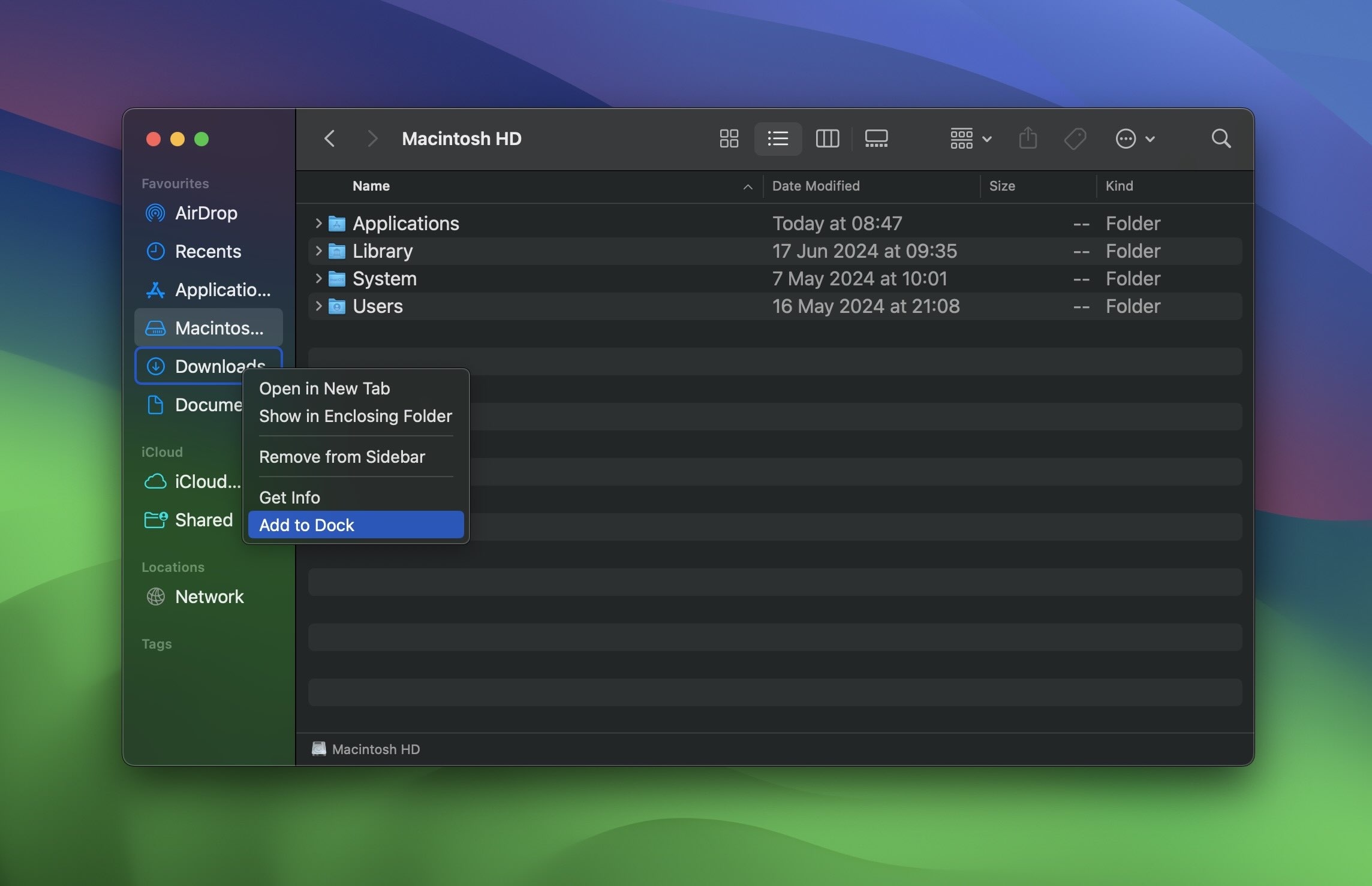Click the Edit Tags toolbar icon

point(1075,139)
